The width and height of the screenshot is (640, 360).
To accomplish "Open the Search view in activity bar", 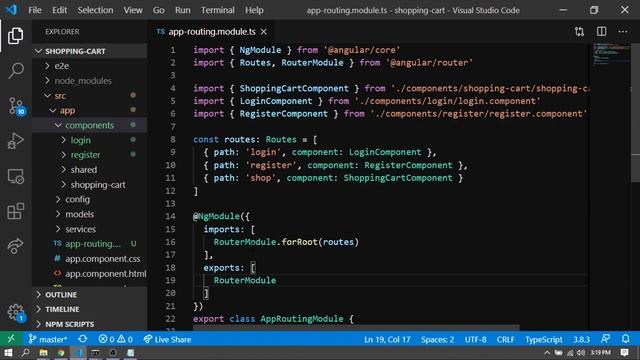I will coord(16,71).
